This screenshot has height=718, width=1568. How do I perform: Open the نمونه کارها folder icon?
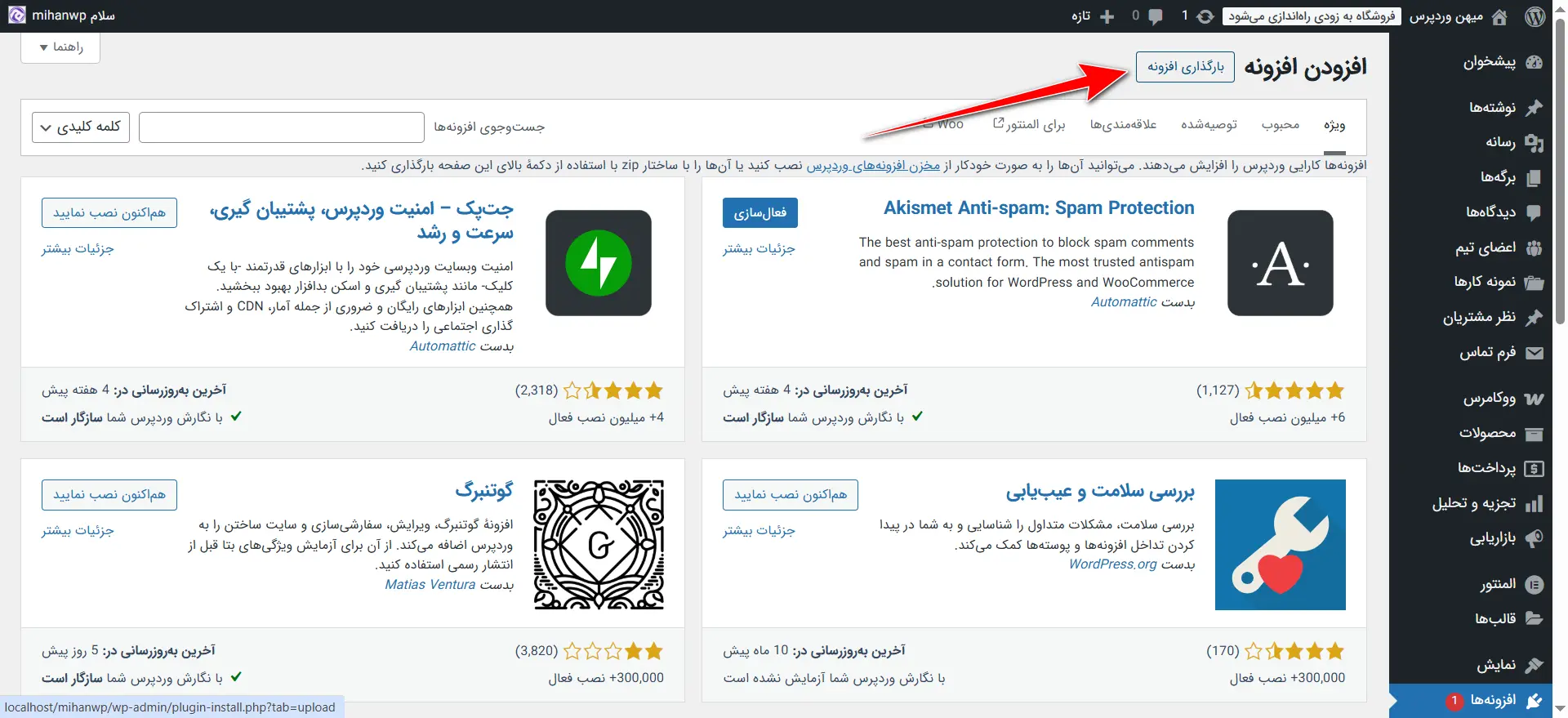[1535, 283]
